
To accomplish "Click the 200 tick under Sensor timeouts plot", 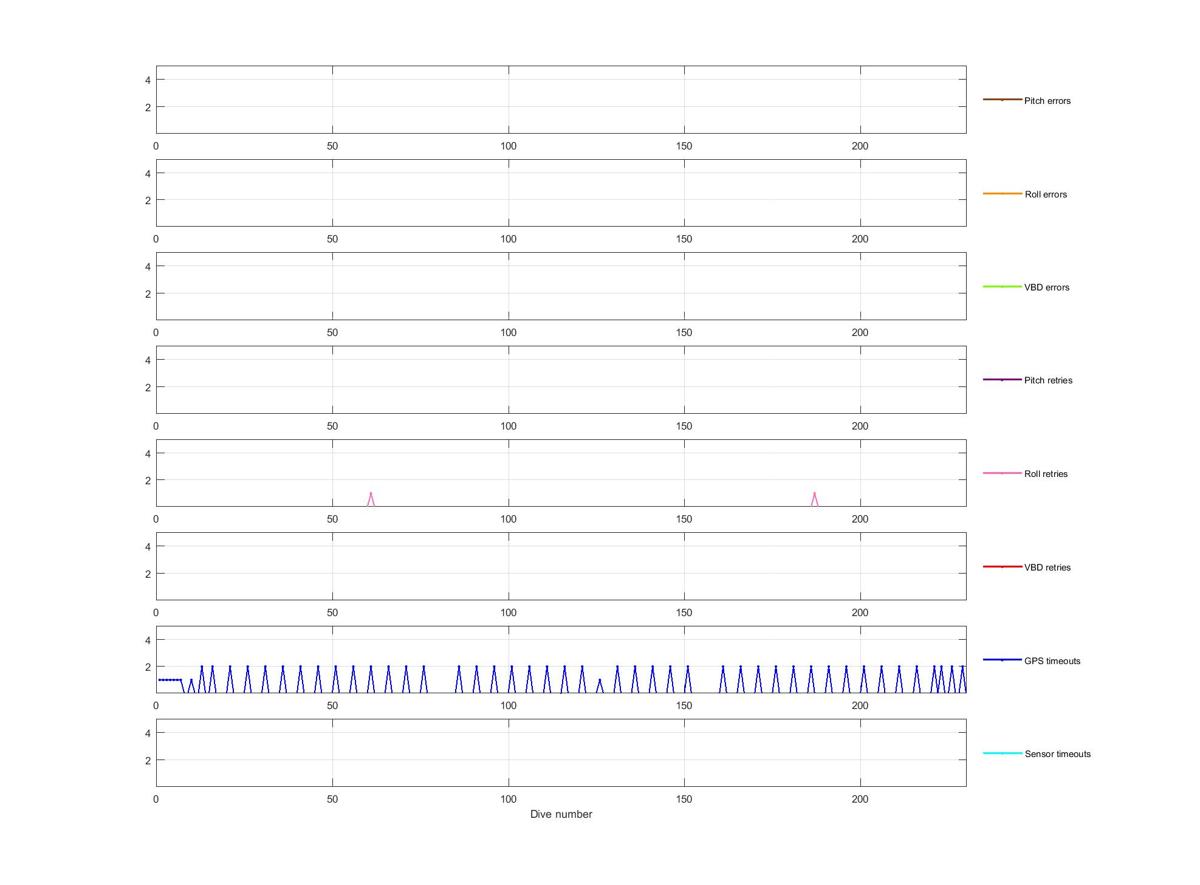I will pyautogui.click(x=860, y=800).
